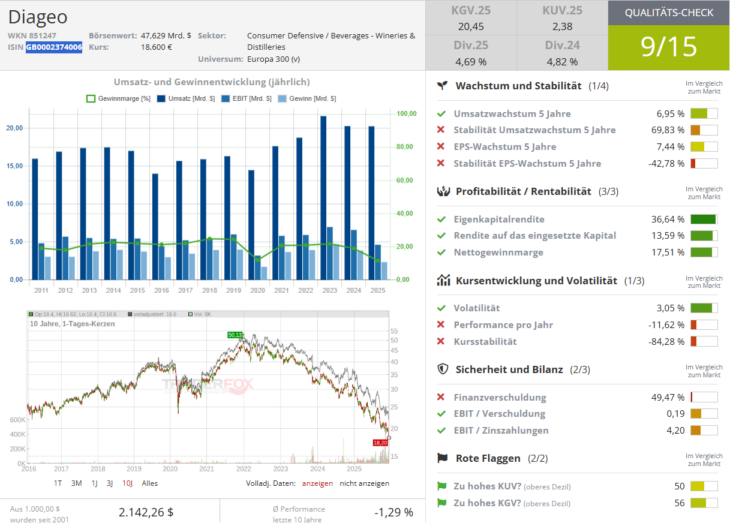Toggle the Gewinnmarge series in chart legend
Screen dimensions: 730x523
(x=120, y=99)
